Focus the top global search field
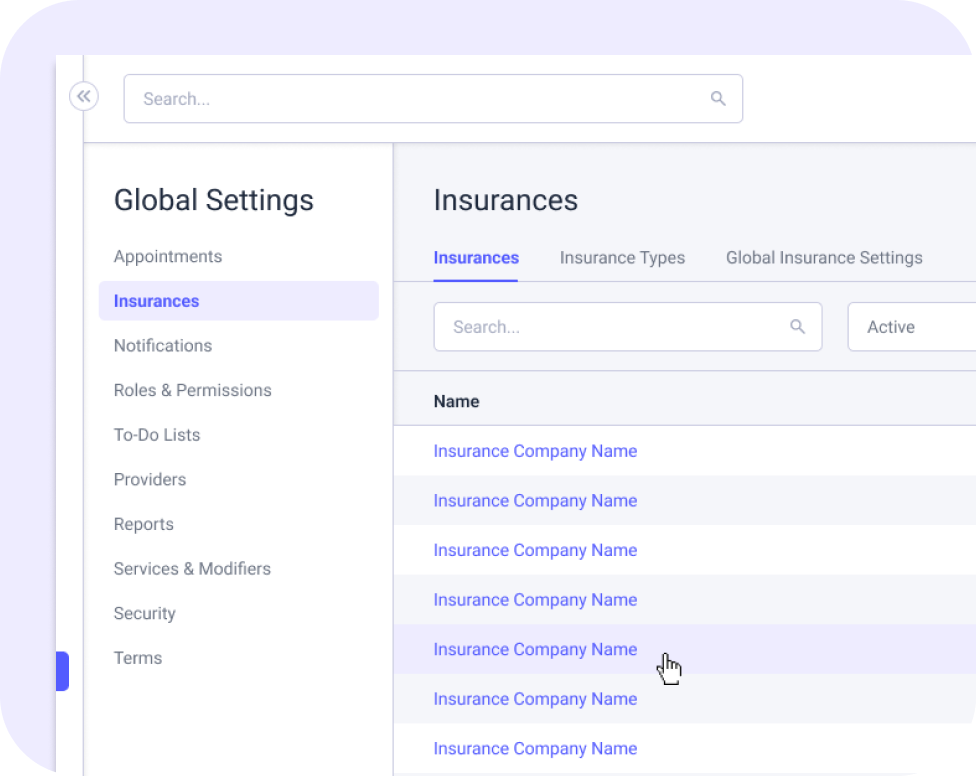 (x=420, y=99)
